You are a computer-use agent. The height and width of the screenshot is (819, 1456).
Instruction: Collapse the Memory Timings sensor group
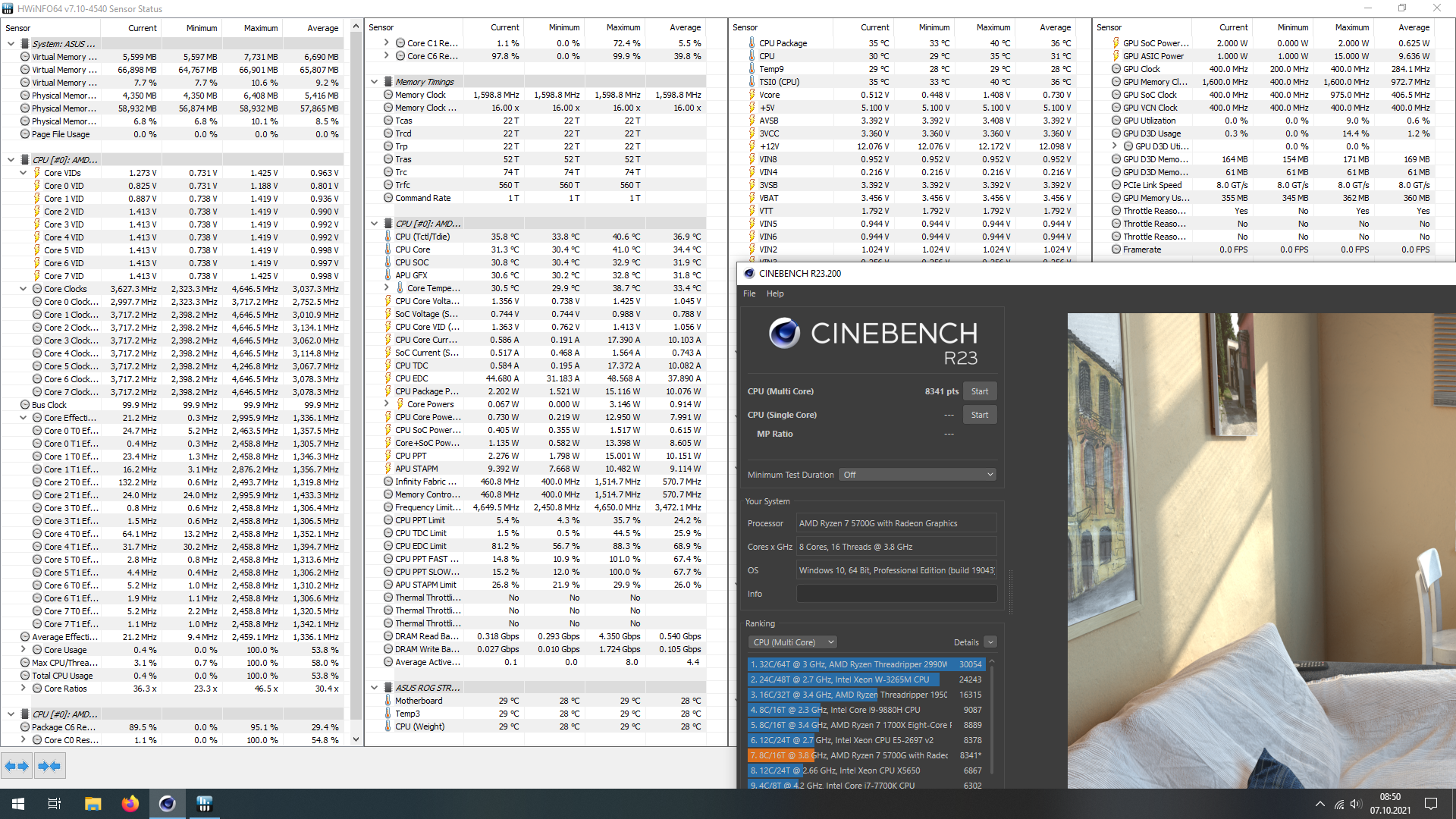[375, 82]
